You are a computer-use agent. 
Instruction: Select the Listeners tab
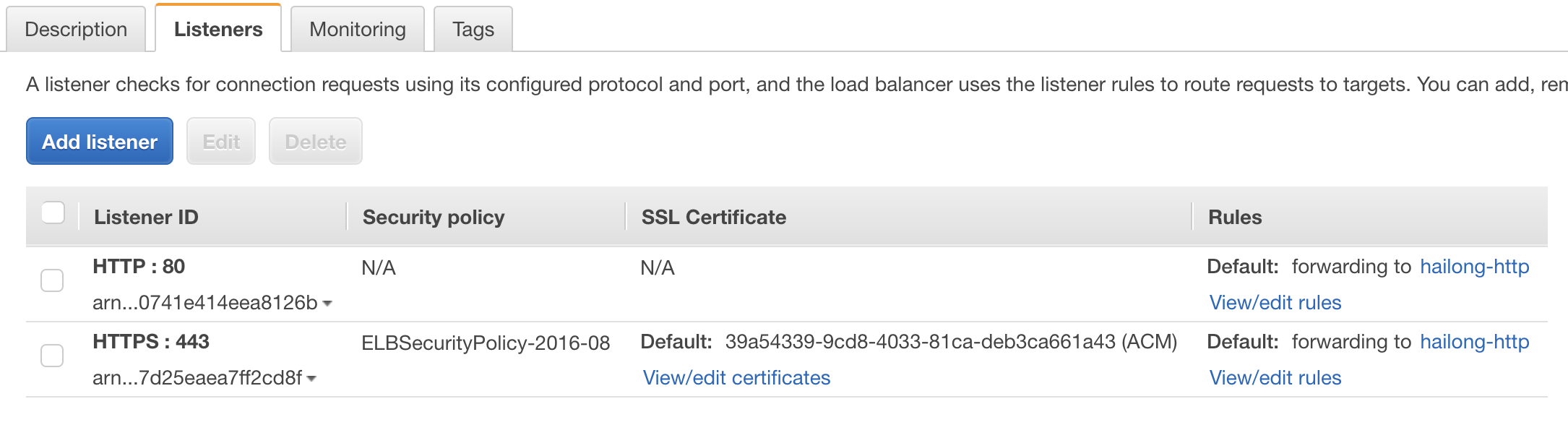point(218,29)
